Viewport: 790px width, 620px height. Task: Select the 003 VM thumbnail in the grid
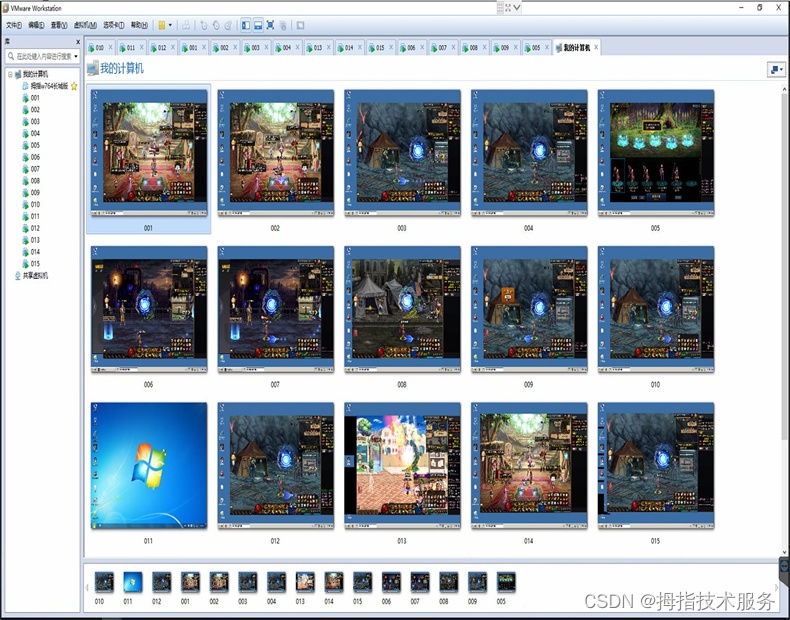[x=402, y=153]
